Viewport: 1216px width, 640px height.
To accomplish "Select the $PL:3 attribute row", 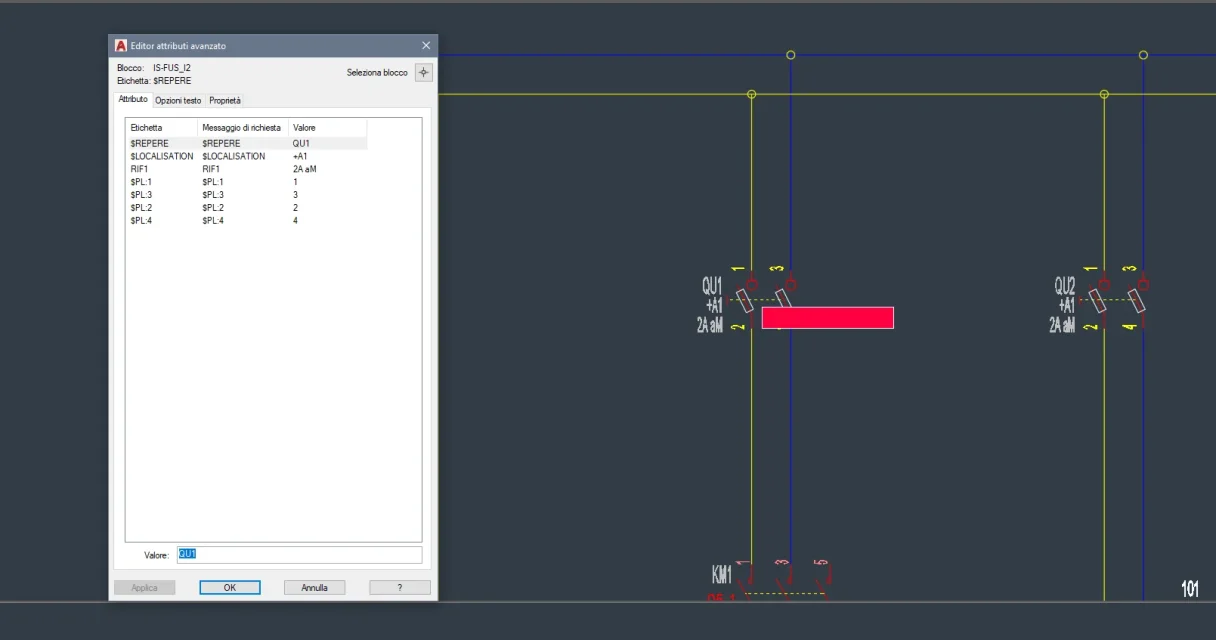I will tap(246, 194).
